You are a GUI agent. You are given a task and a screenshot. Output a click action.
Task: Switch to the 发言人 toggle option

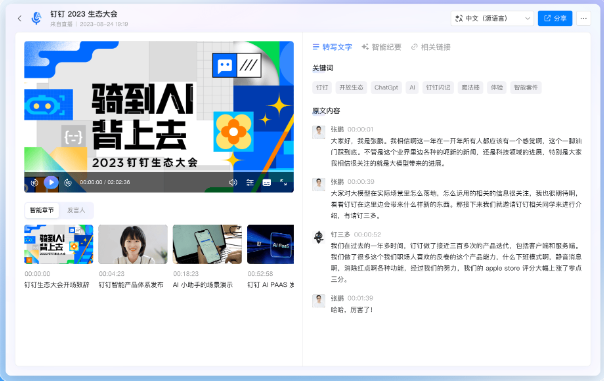pyautogui.click(x=76, y=210)
